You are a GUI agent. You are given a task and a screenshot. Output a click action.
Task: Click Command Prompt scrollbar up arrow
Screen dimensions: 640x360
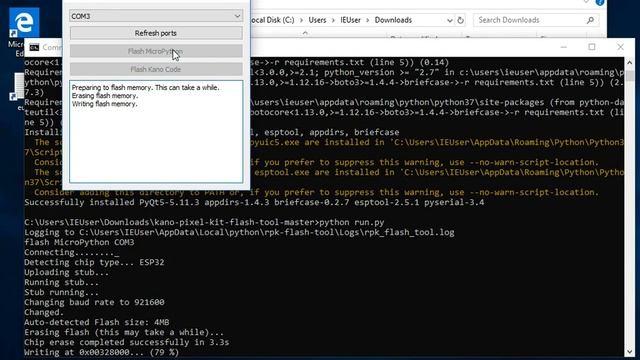629,62
